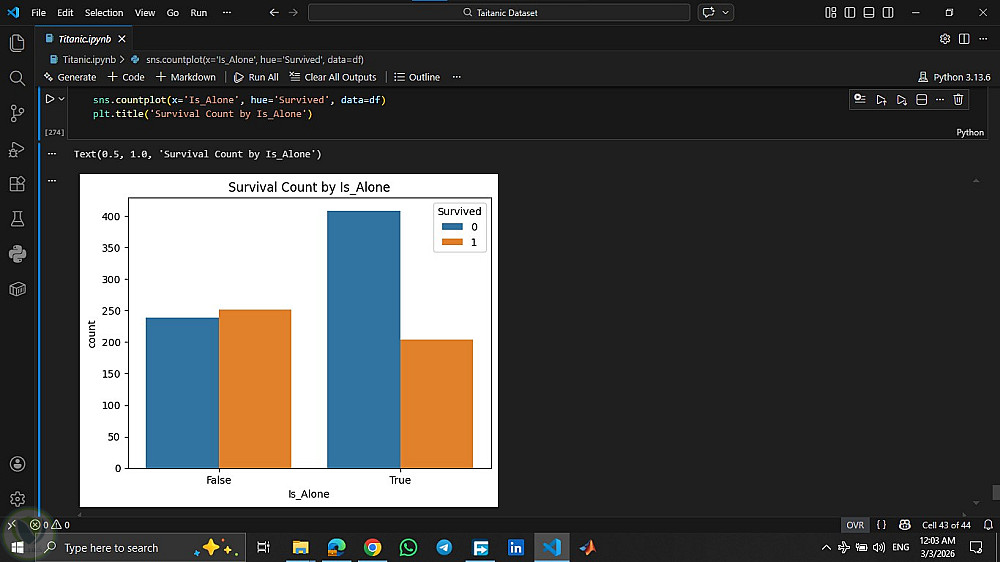
Task: Run cells above from cell toolbar
Action: click(881, 100)
